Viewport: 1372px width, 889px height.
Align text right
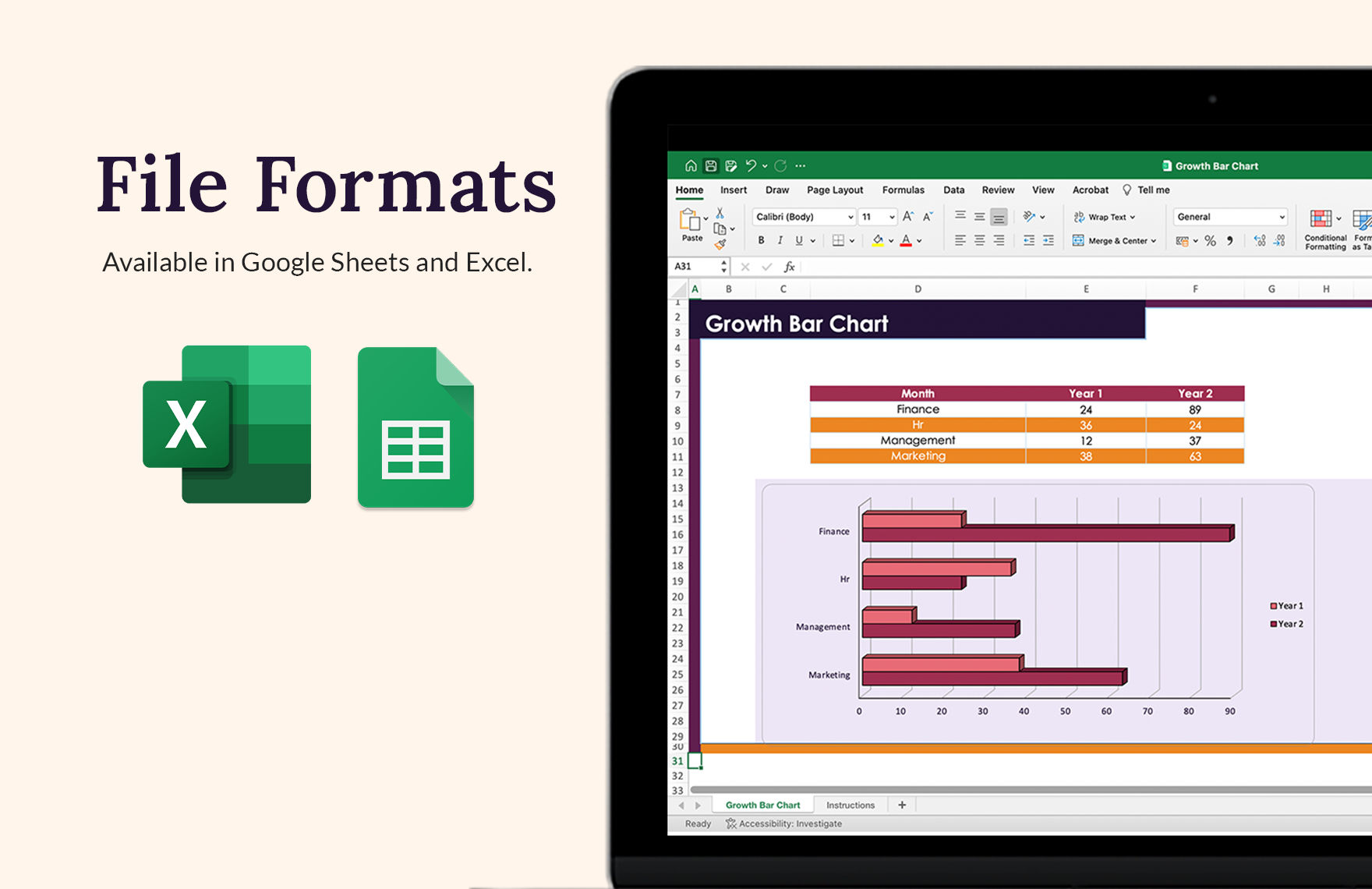(999, 240)
